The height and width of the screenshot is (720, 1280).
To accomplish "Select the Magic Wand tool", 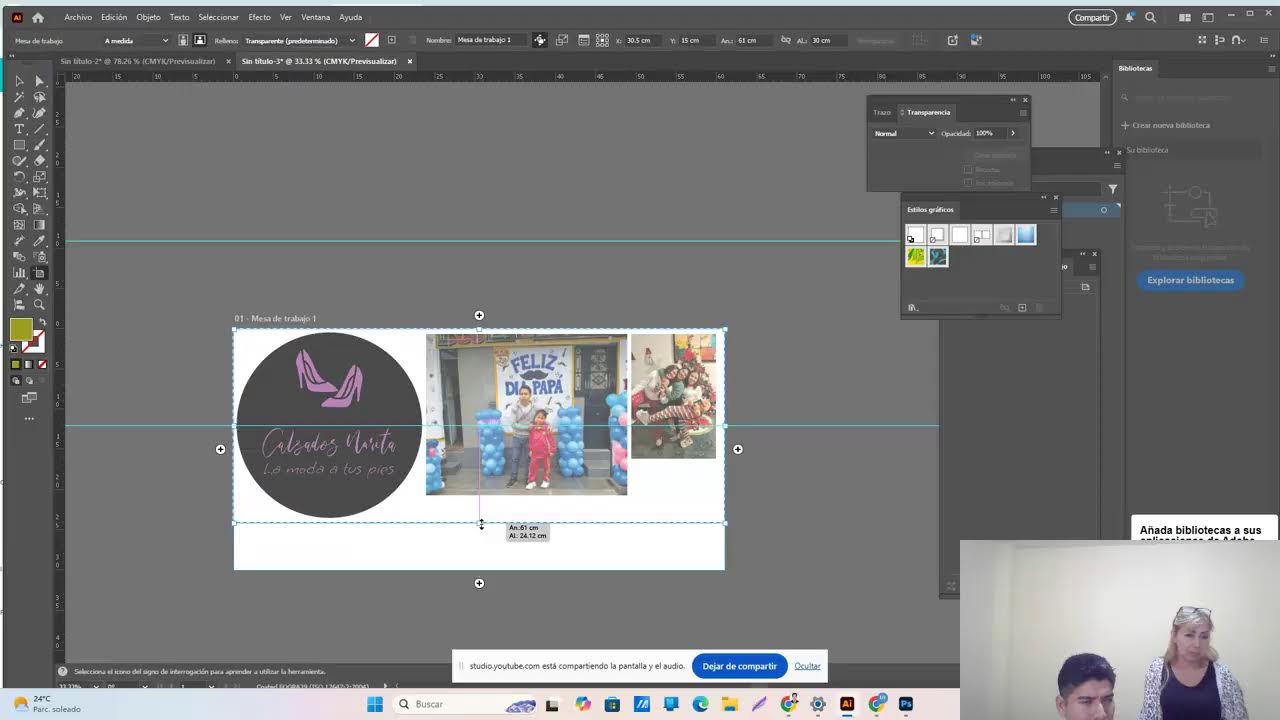I will 19,97.
